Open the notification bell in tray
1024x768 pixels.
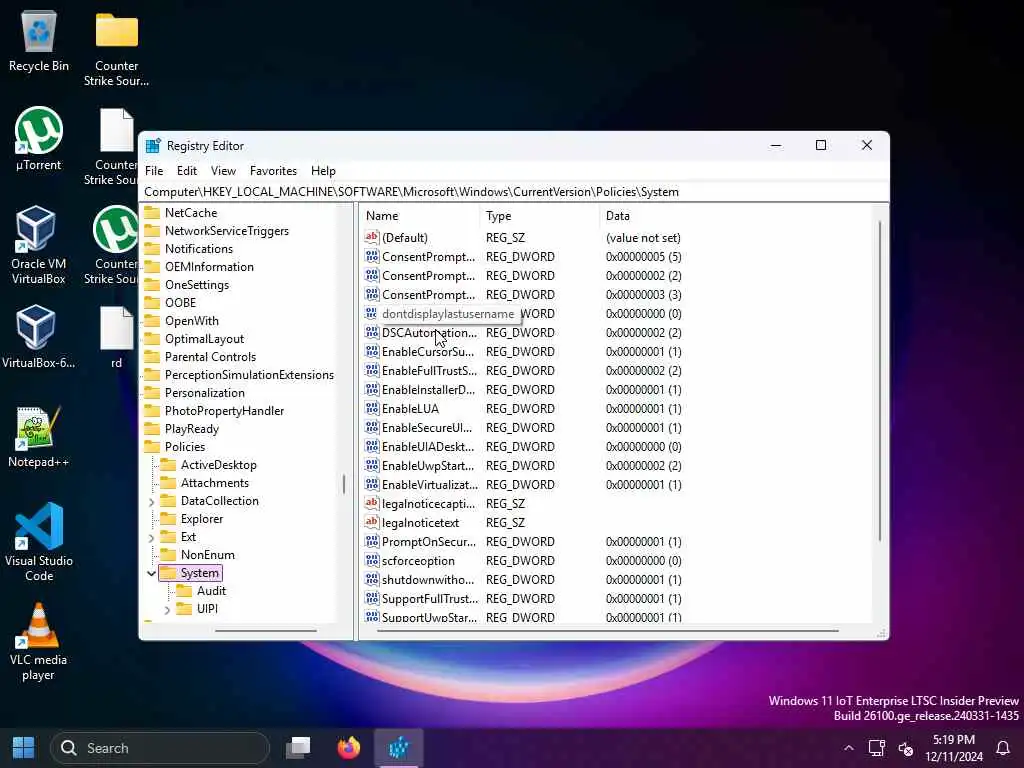point(1003,748)
